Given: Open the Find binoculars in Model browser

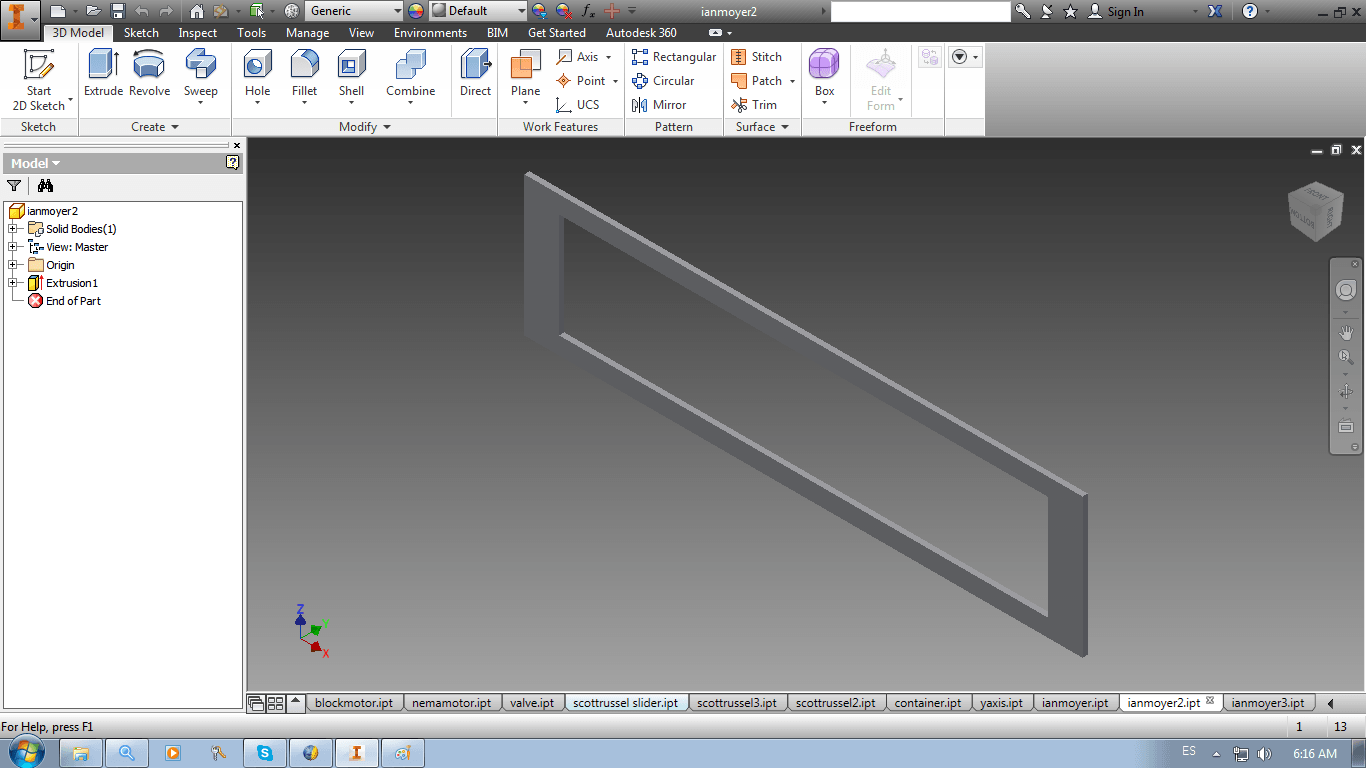Looking at the screenshot, I should pos(45,185).
